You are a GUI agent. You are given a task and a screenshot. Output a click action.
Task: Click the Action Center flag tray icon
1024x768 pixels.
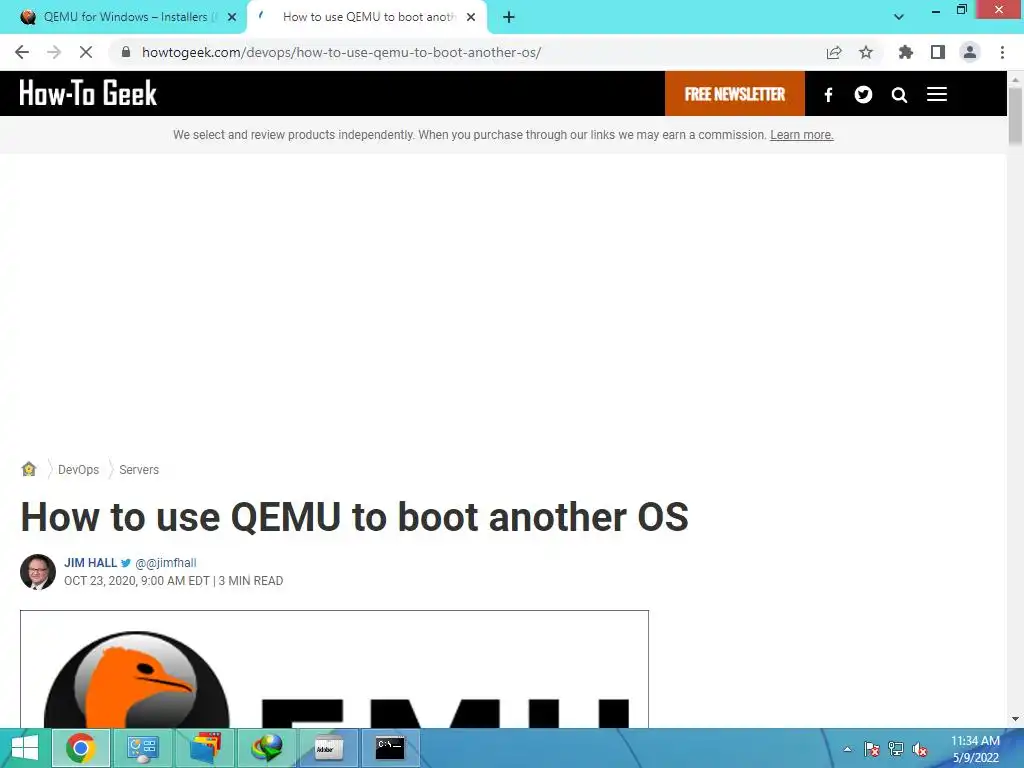pos(872,749)
